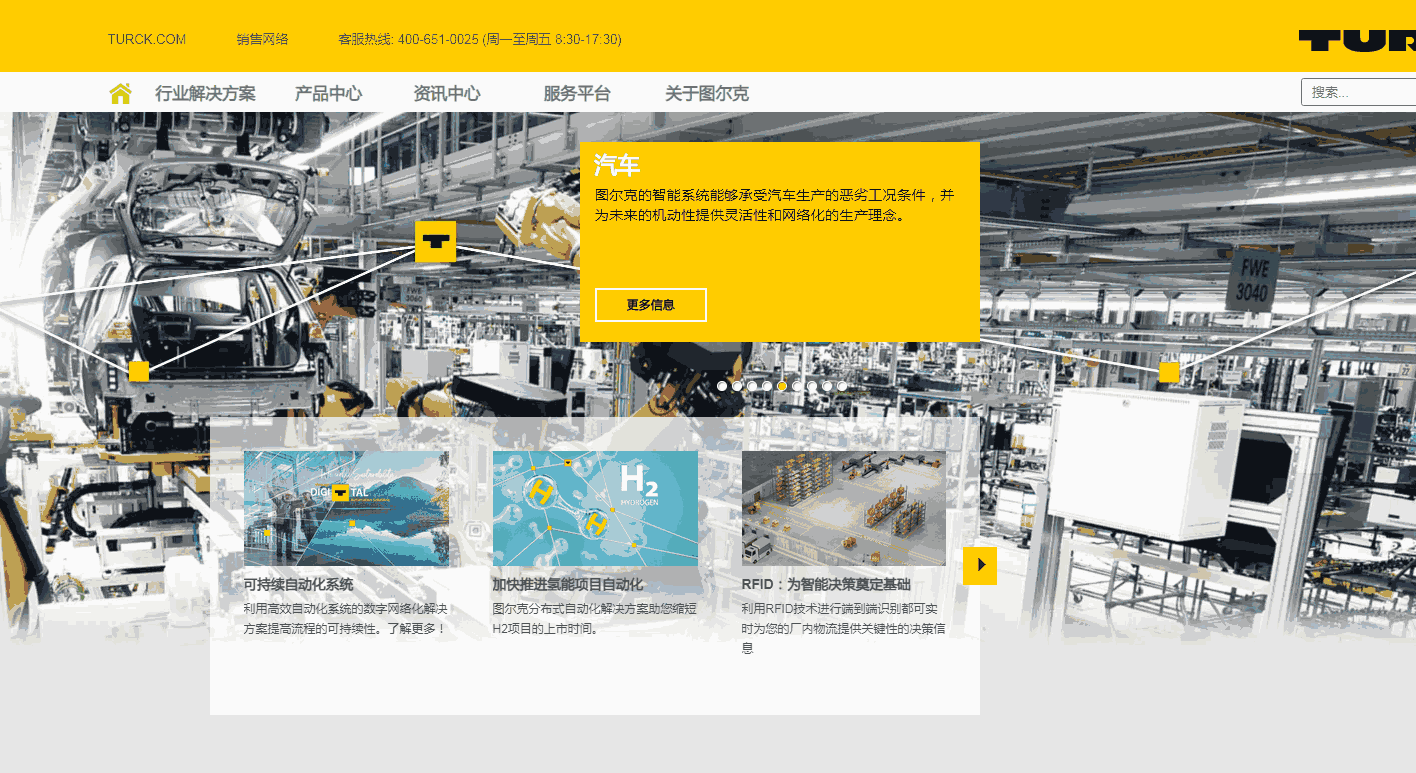This screenshot has width=1416, height=773.
Task: Click the 更多信息 button
Action: coord(650,305)
